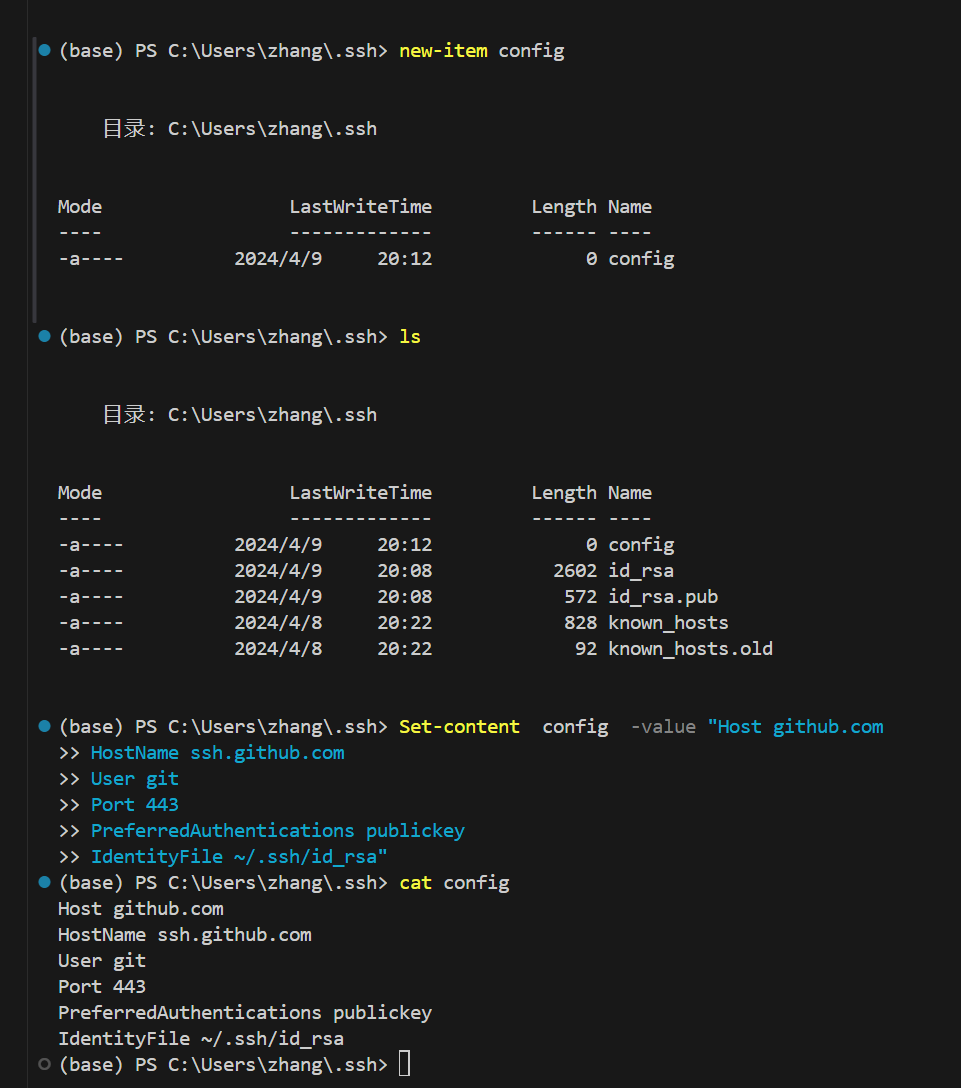The image size is (961, 1088).
Task: Click the blue decoration beside new-item config
Action: click(43, 49)
